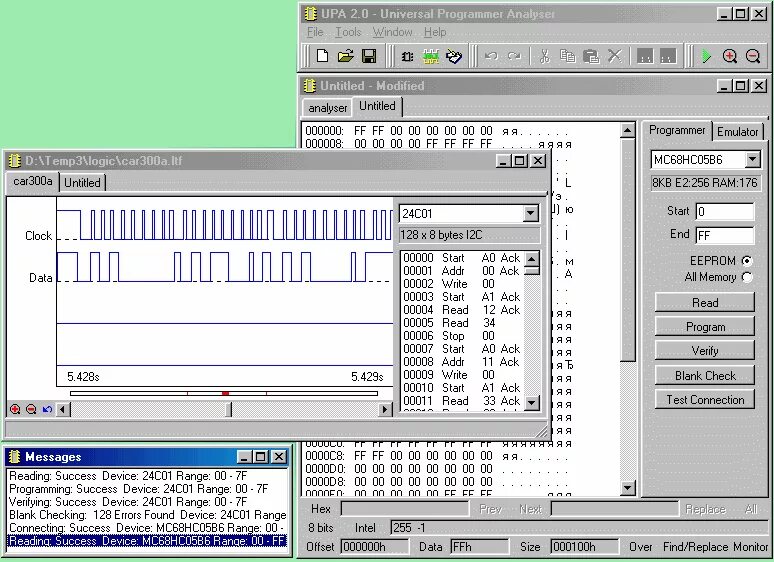Click Zoom in on main toolbar
774x562 pixels.
pyautogui.click(x=730, y=56)
